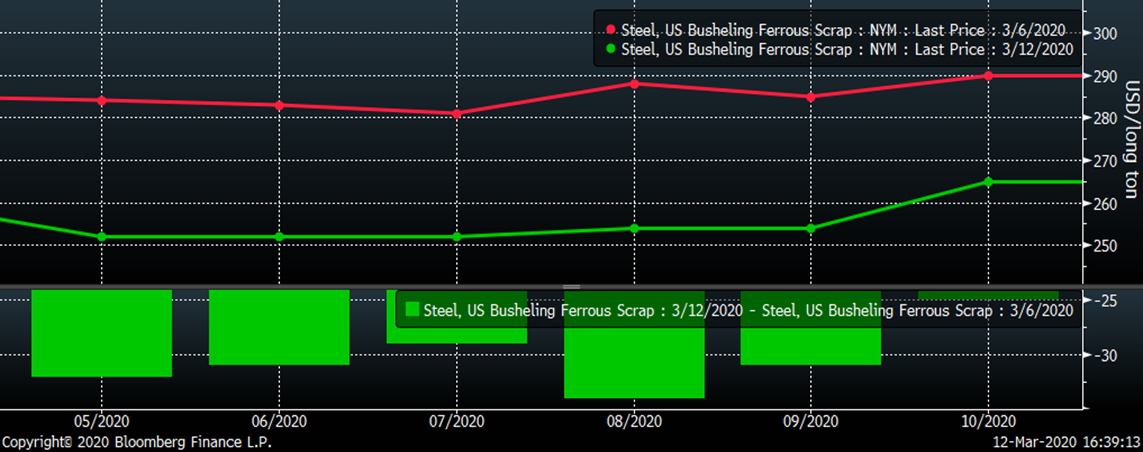The image size is (1143, 452).
Task: Select red line data point at 08/2020
Action: [634, 83]
